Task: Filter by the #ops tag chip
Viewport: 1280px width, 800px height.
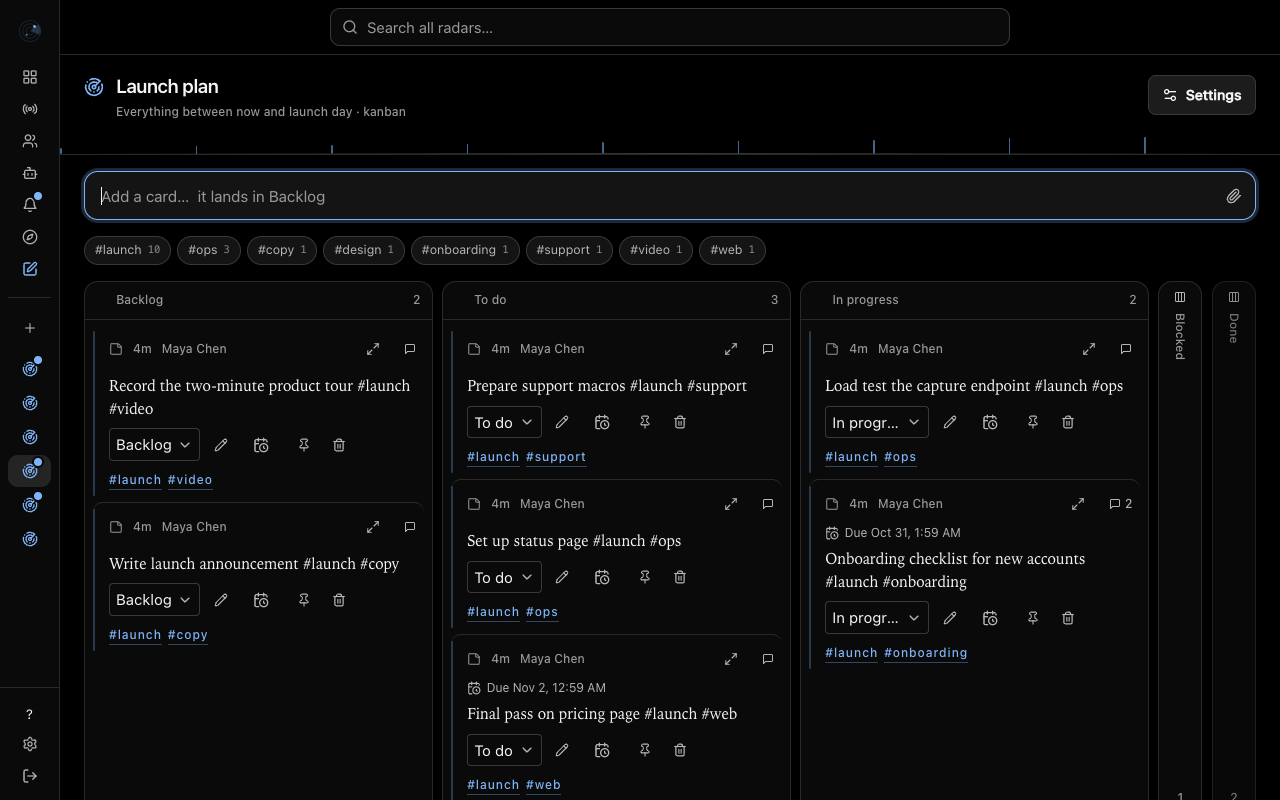Action: tap(209, 250)
